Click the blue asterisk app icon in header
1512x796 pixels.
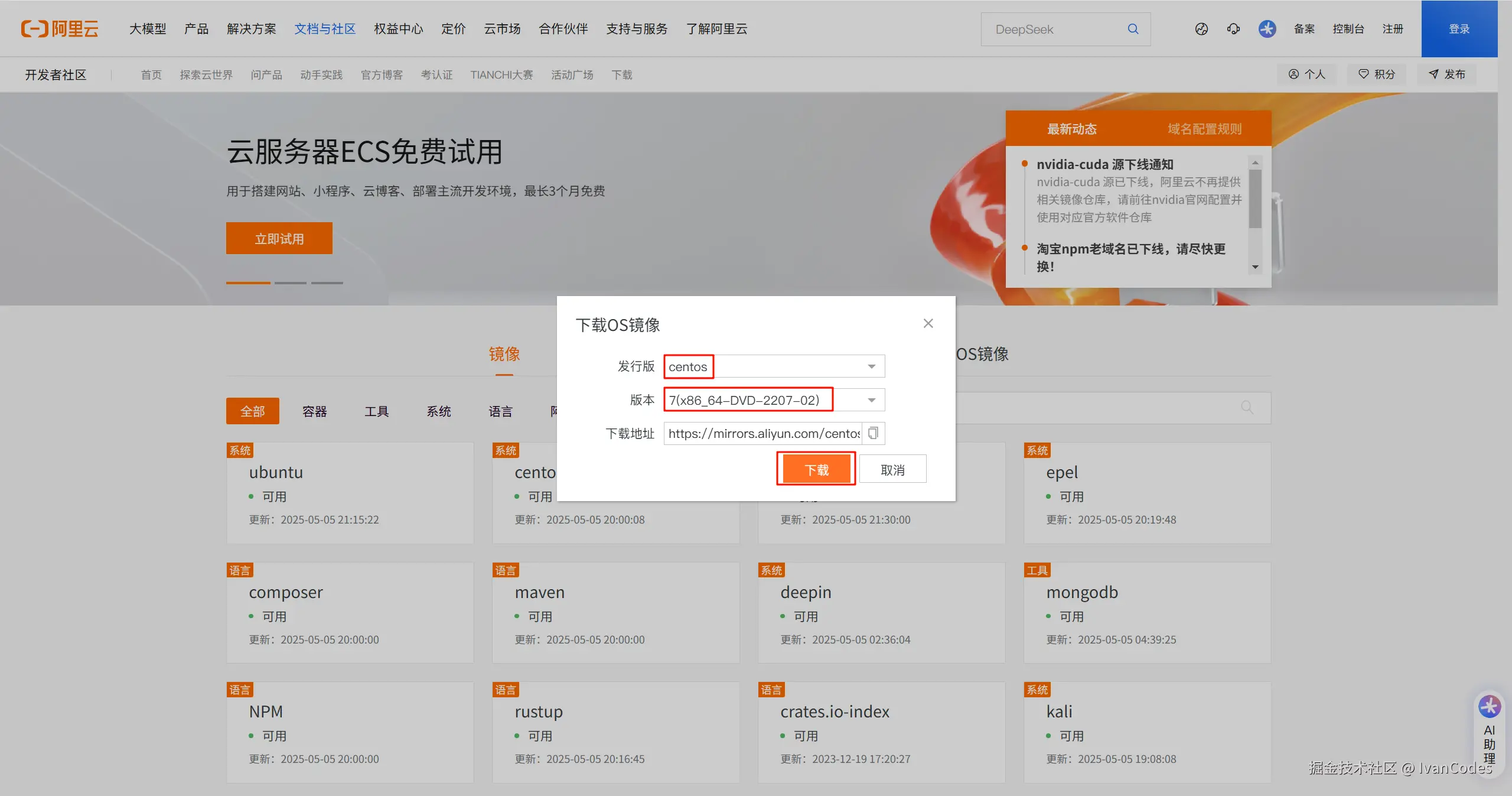pos(1267,28)
